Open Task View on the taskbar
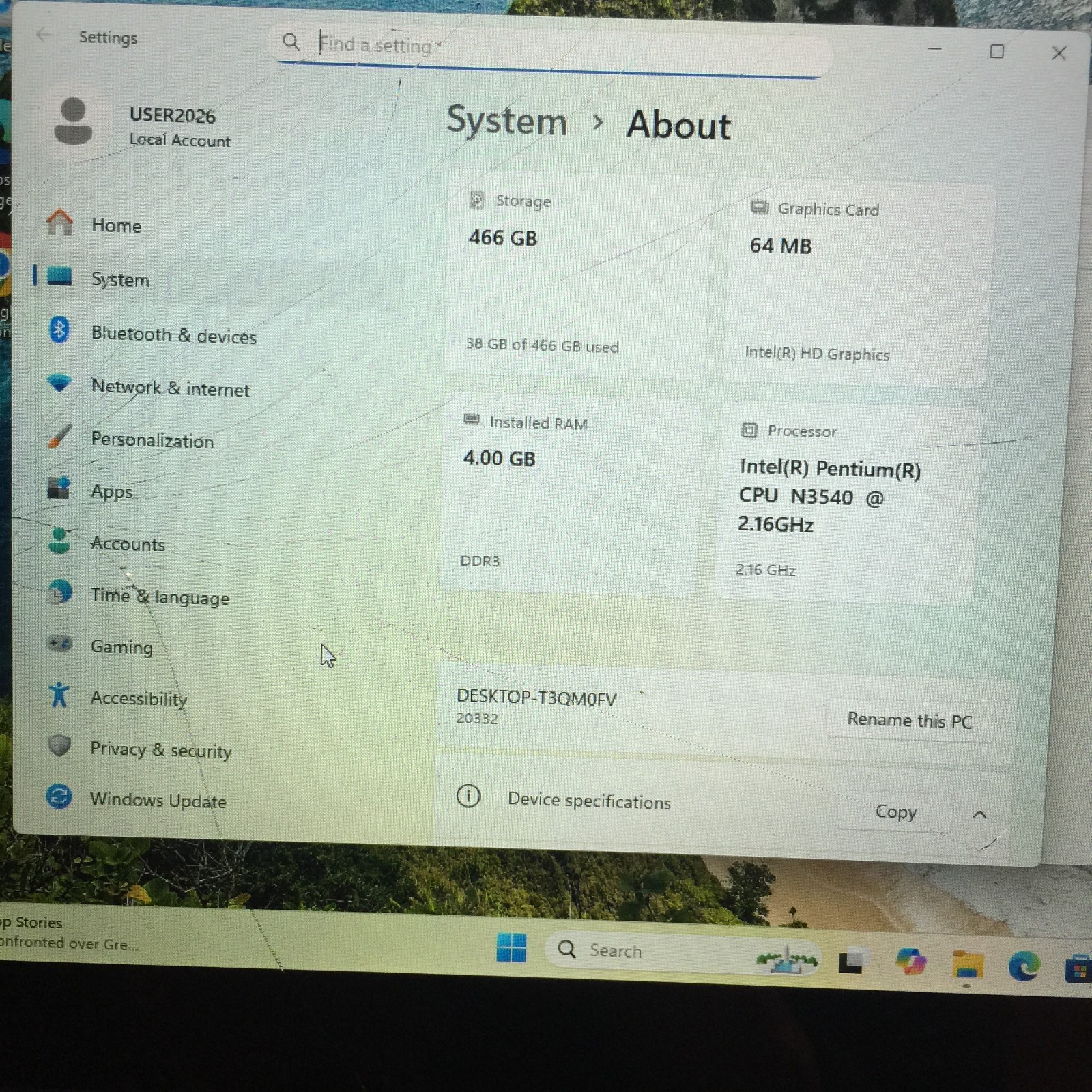The image size is (1092, 1092). pyautogui.click(x=852, y=962)
